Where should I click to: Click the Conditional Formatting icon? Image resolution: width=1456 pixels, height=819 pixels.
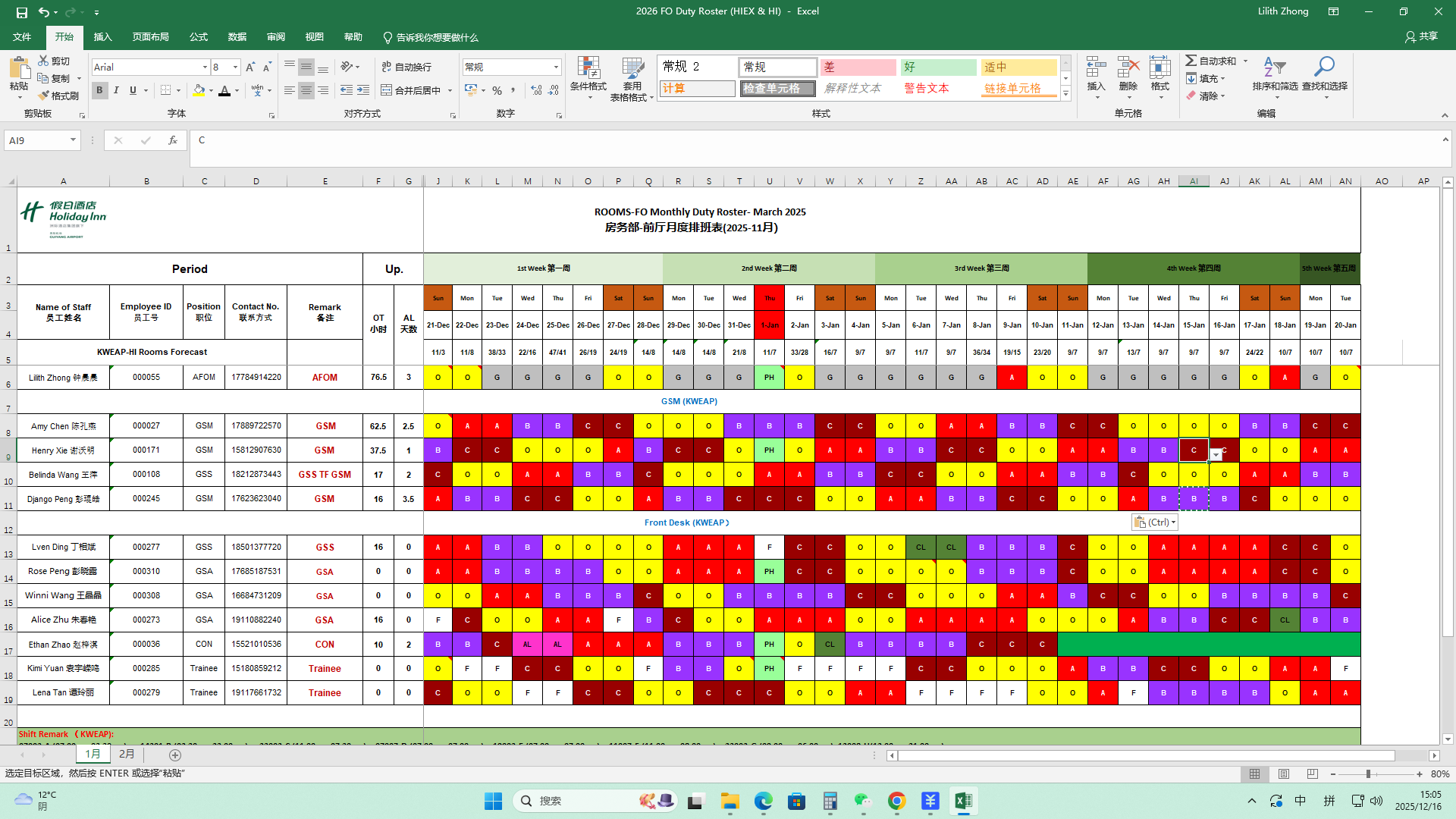588,68
